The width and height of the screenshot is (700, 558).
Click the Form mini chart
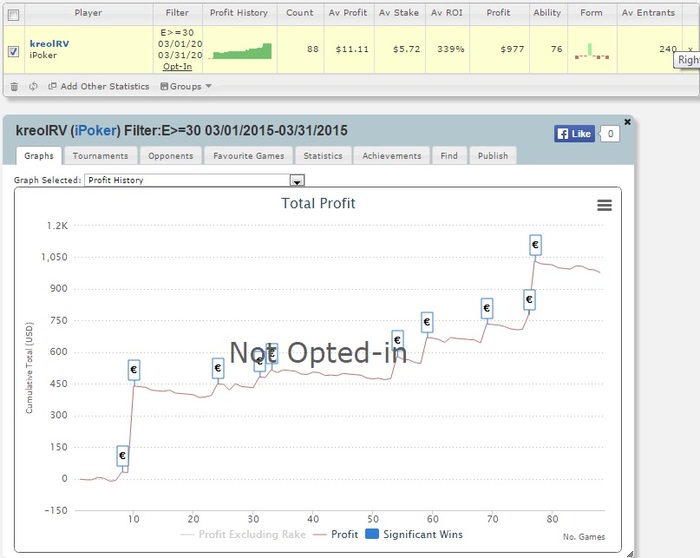(x=592, y=51)
